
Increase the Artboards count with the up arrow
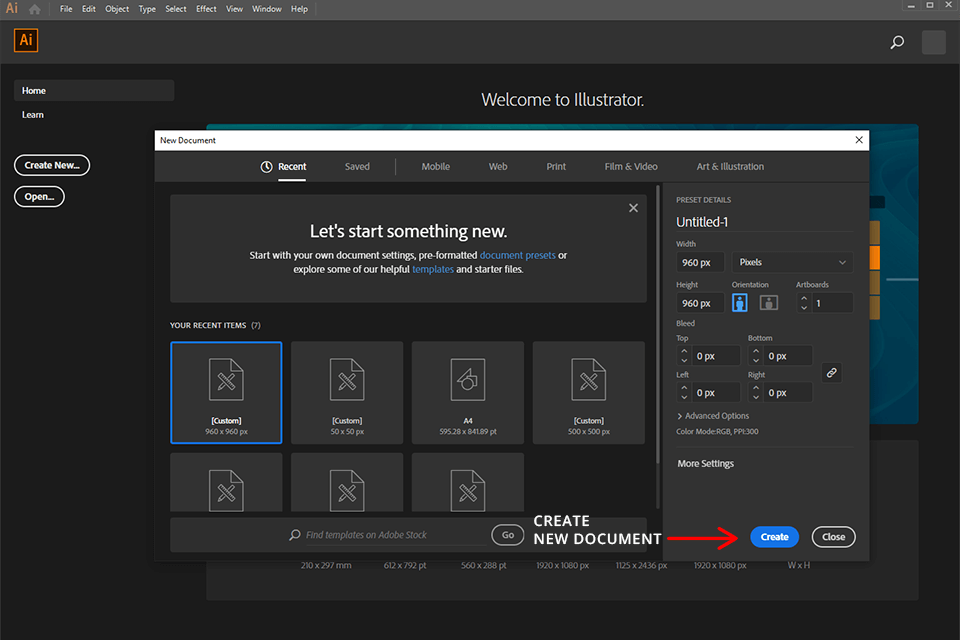pyautogui.click(x=804, y=297)
